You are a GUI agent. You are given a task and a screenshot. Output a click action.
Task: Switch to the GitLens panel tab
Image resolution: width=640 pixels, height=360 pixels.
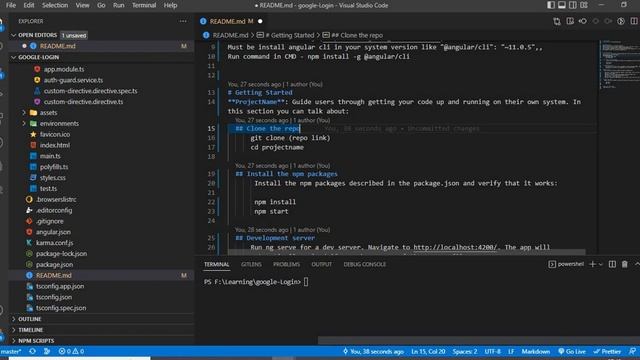(x=251, y=264)
